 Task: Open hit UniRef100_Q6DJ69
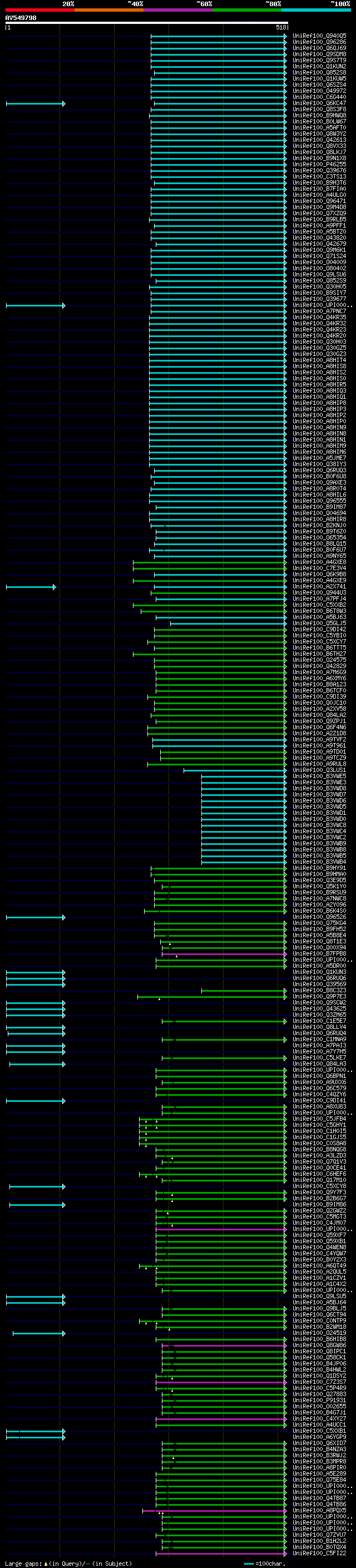point(319,48)
